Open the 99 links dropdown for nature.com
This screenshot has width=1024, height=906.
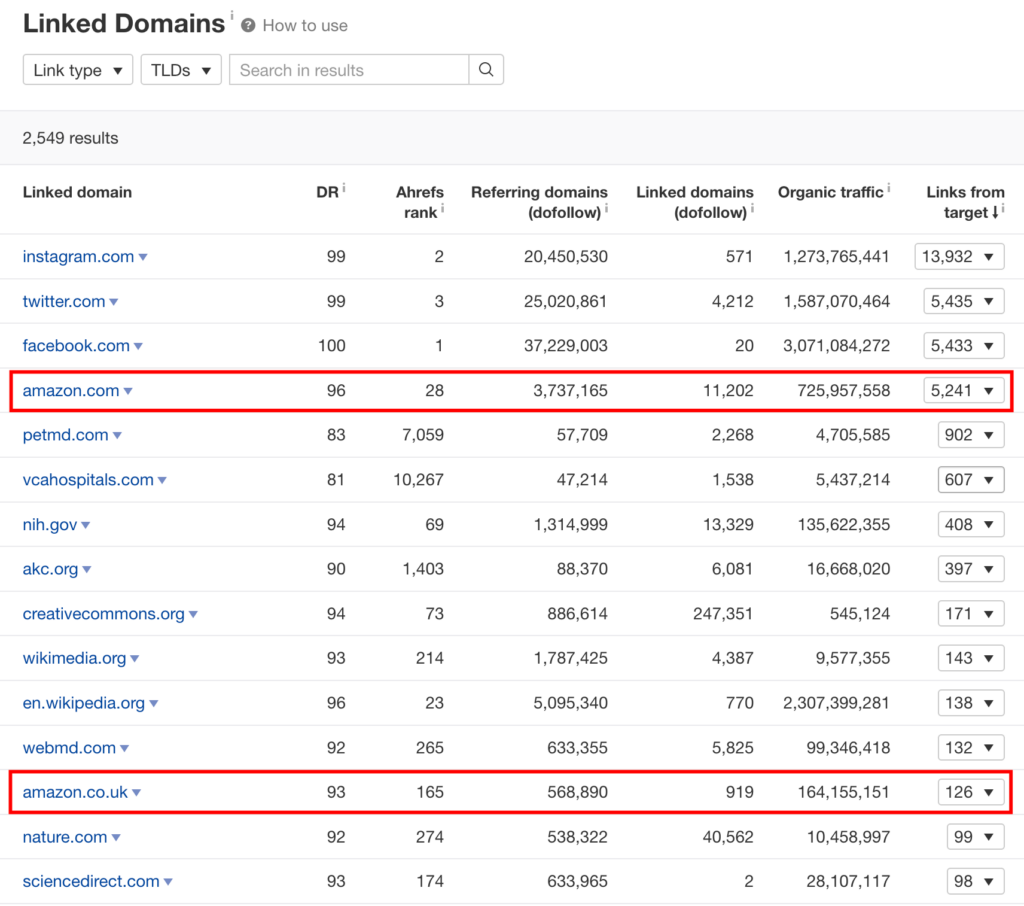pos(976,837)
